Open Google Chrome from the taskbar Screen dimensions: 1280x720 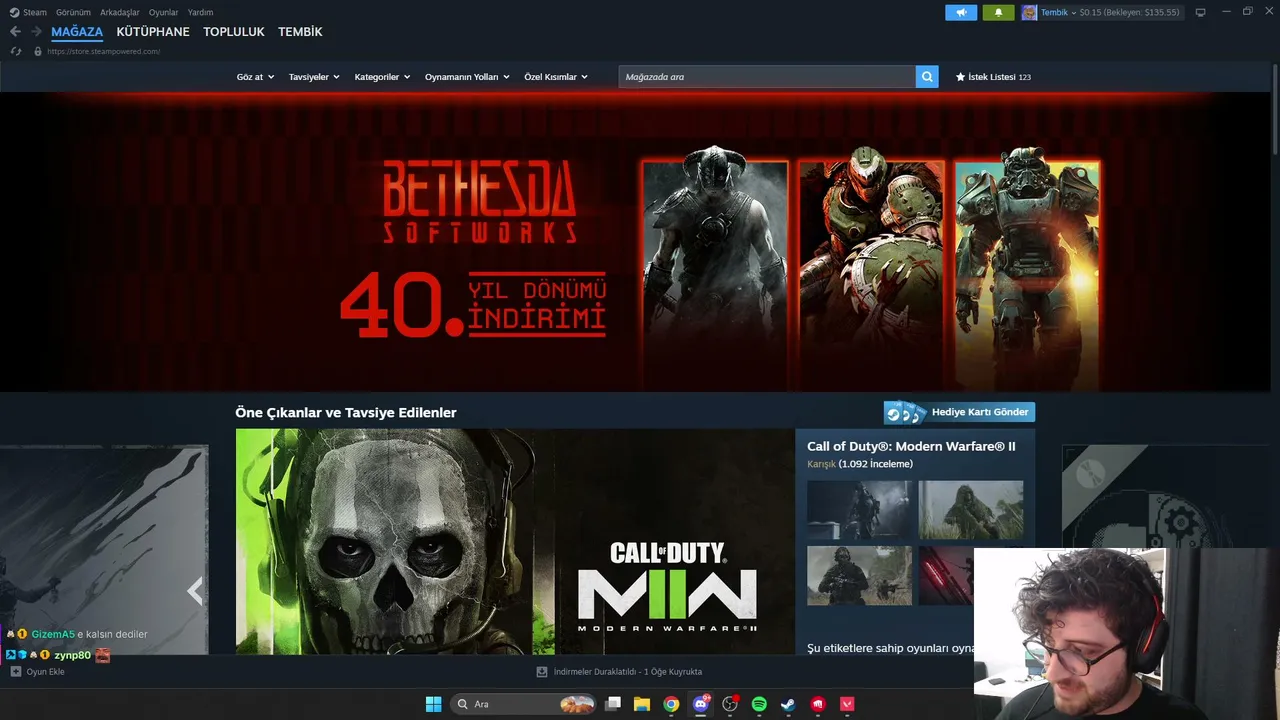coord(671,704)
